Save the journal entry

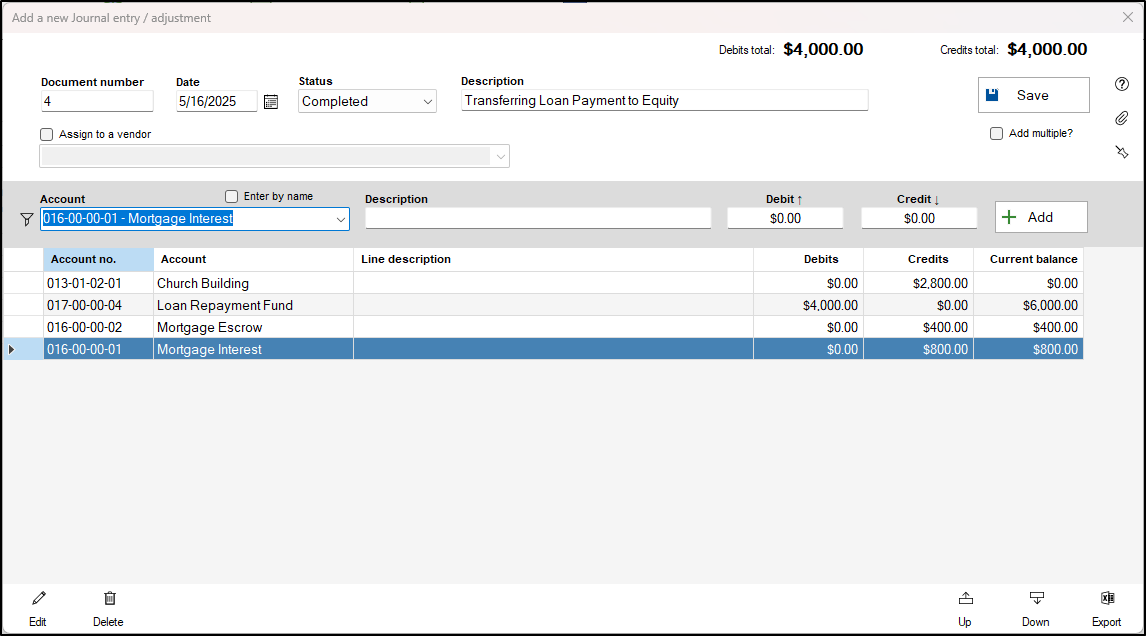click(1033, 94)
